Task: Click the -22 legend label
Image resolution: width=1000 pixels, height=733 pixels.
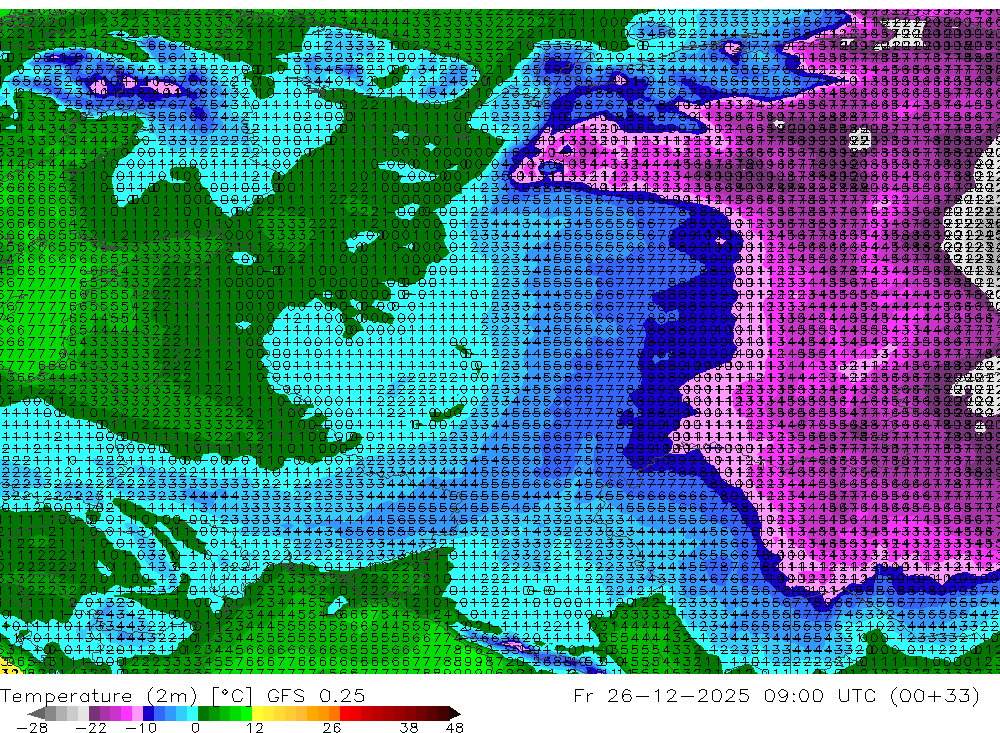Action: (x=91, y=727)
